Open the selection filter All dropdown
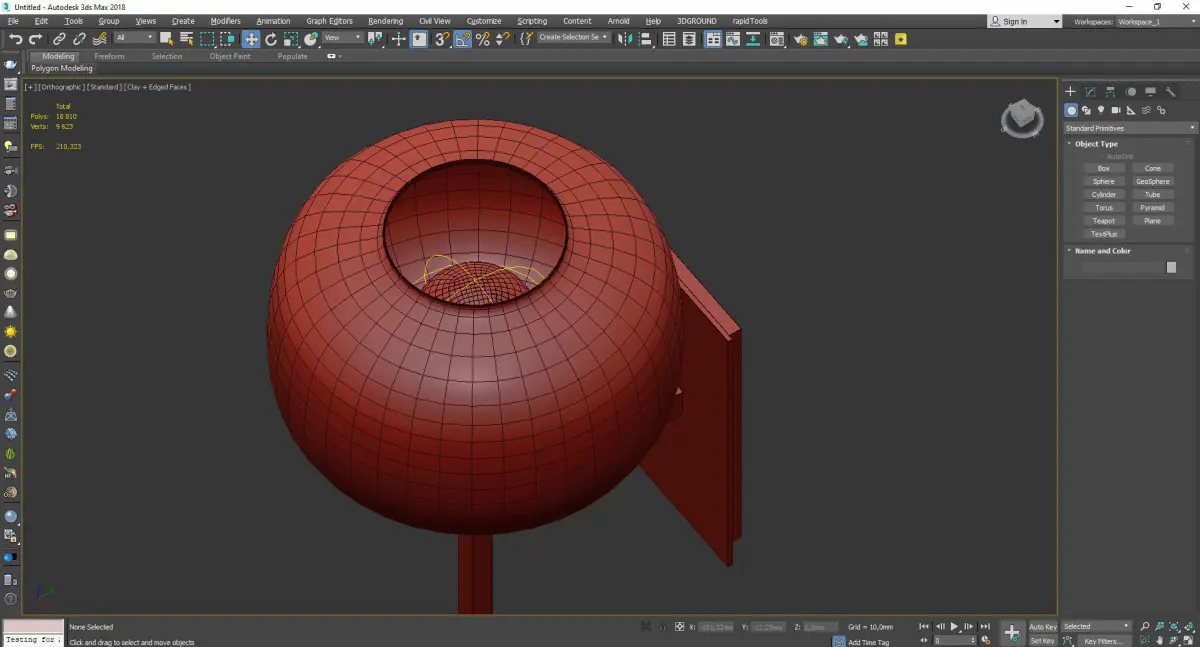1200x647 pixels. coord(134,38)
